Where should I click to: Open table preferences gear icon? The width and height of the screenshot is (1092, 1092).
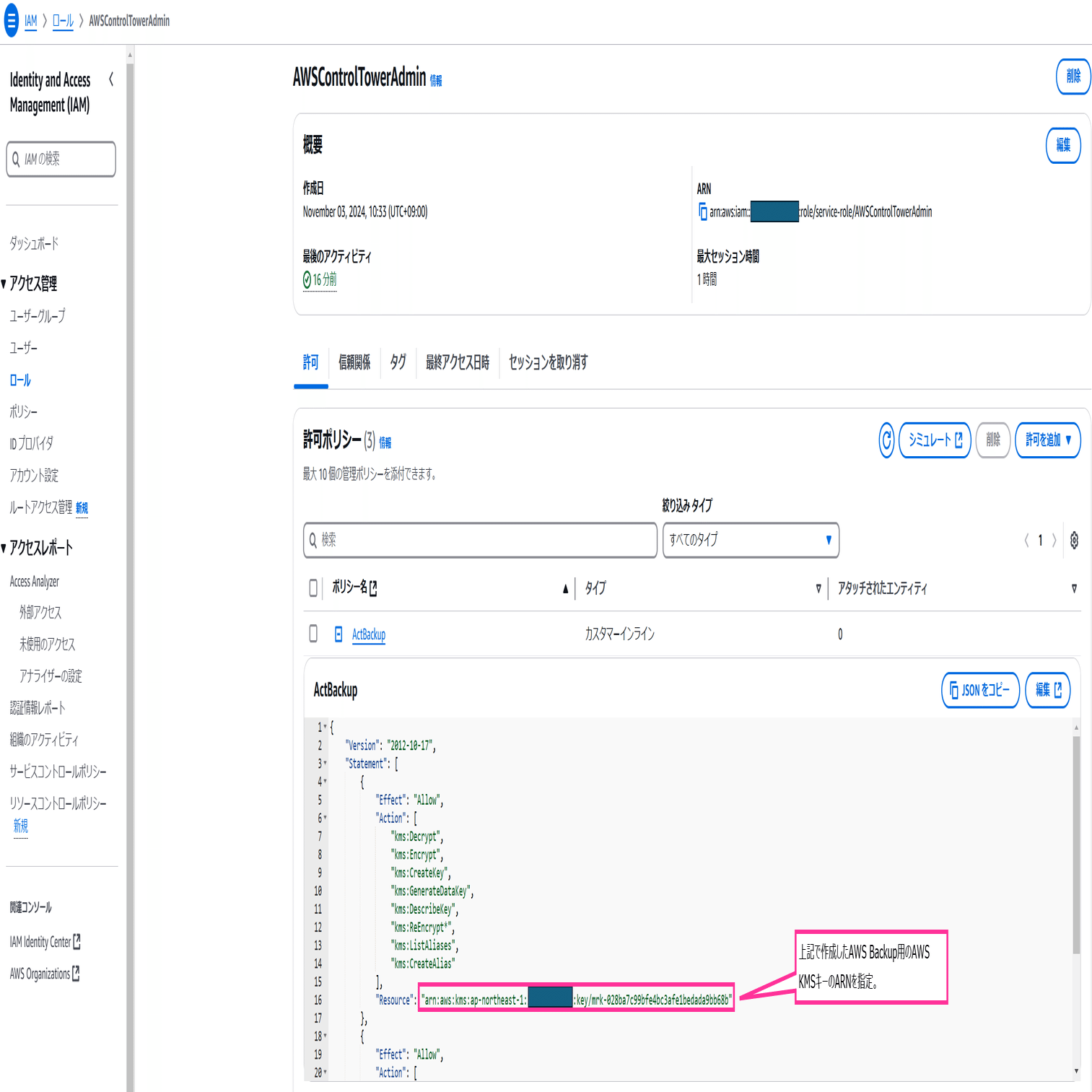tap(1074, 540)
